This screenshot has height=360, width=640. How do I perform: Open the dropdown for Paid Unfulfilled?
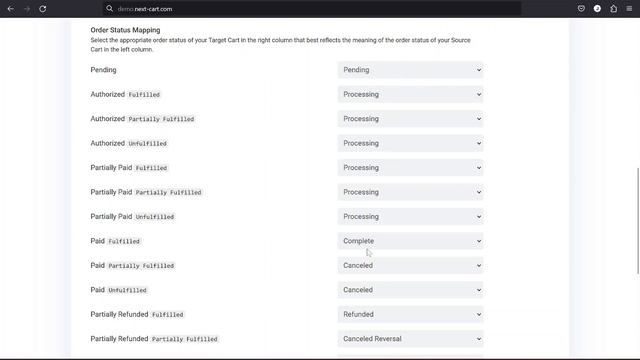pyautogui.click(x=410, y=290)
